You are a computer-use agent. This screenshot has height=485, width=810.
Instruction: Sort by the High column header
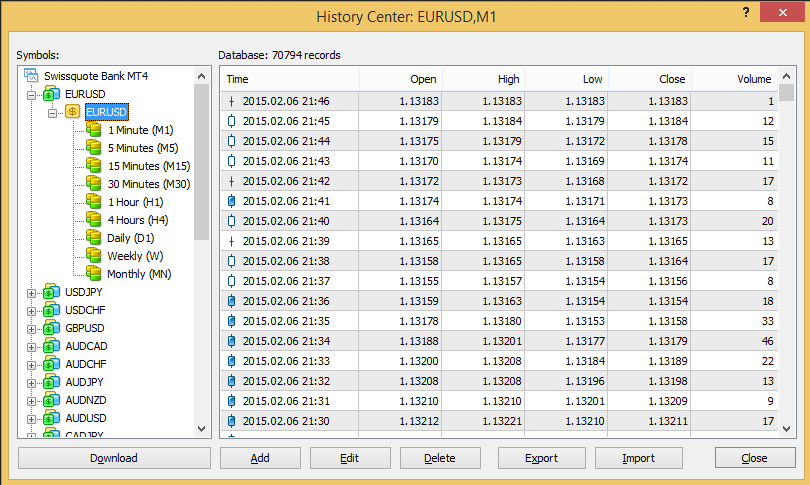point(484,79)
